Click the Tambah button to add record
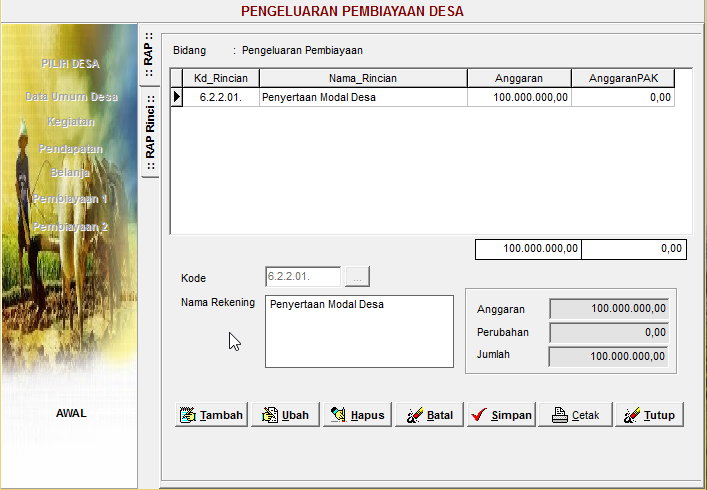This screenshot has width=707, height=490. pyautogui.click(x=212, y=415)
